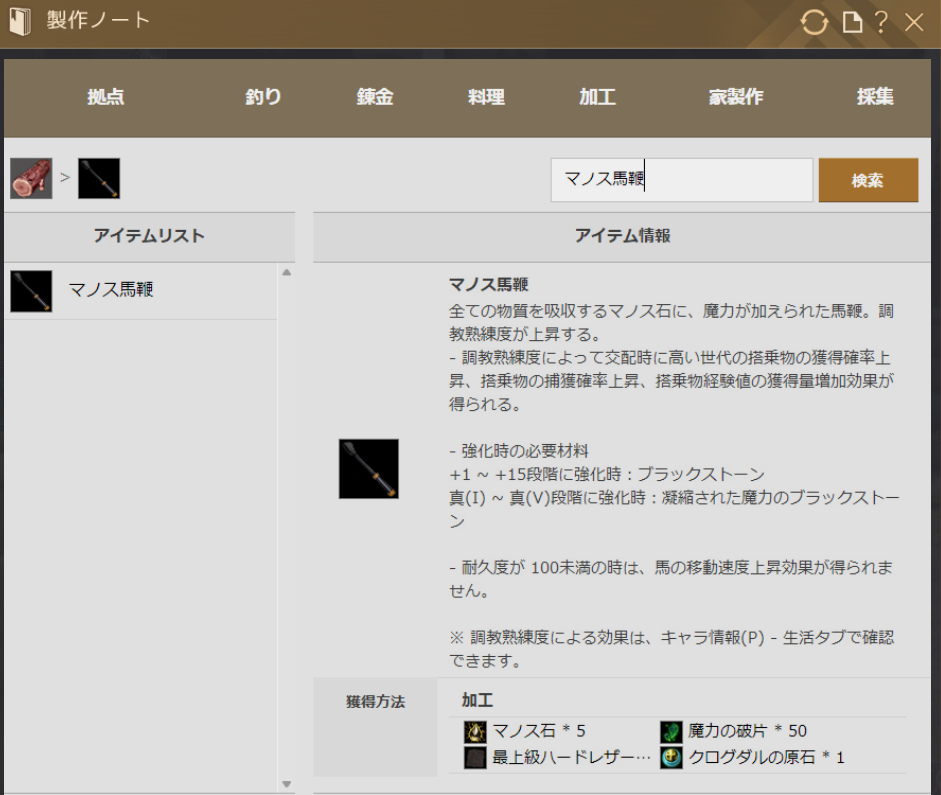Switch to the 拠点 tab

(x=106, y=97)
